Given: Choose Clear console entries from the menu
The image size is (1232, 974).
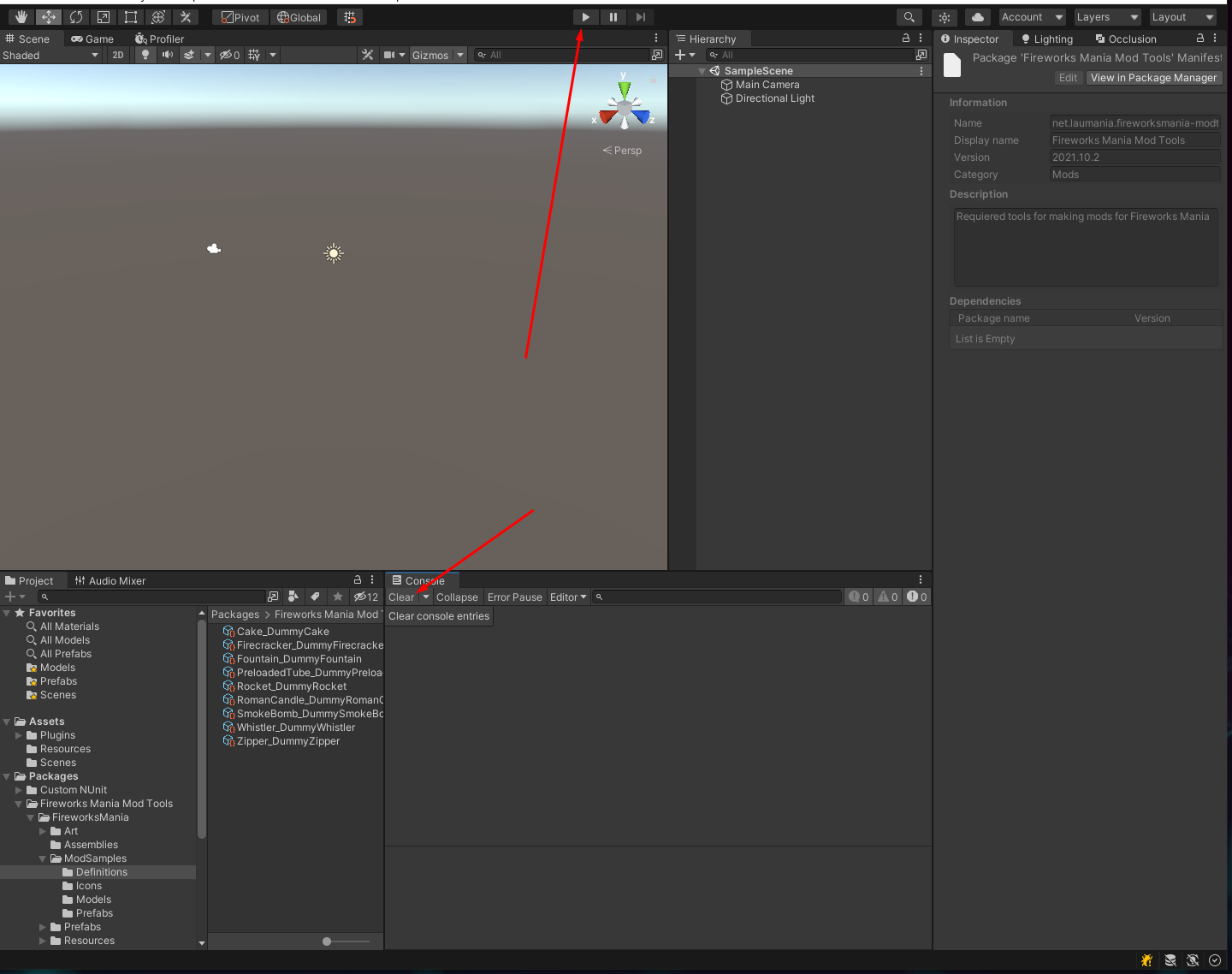Looking at the screenshot, I should (x=439, y=616).
